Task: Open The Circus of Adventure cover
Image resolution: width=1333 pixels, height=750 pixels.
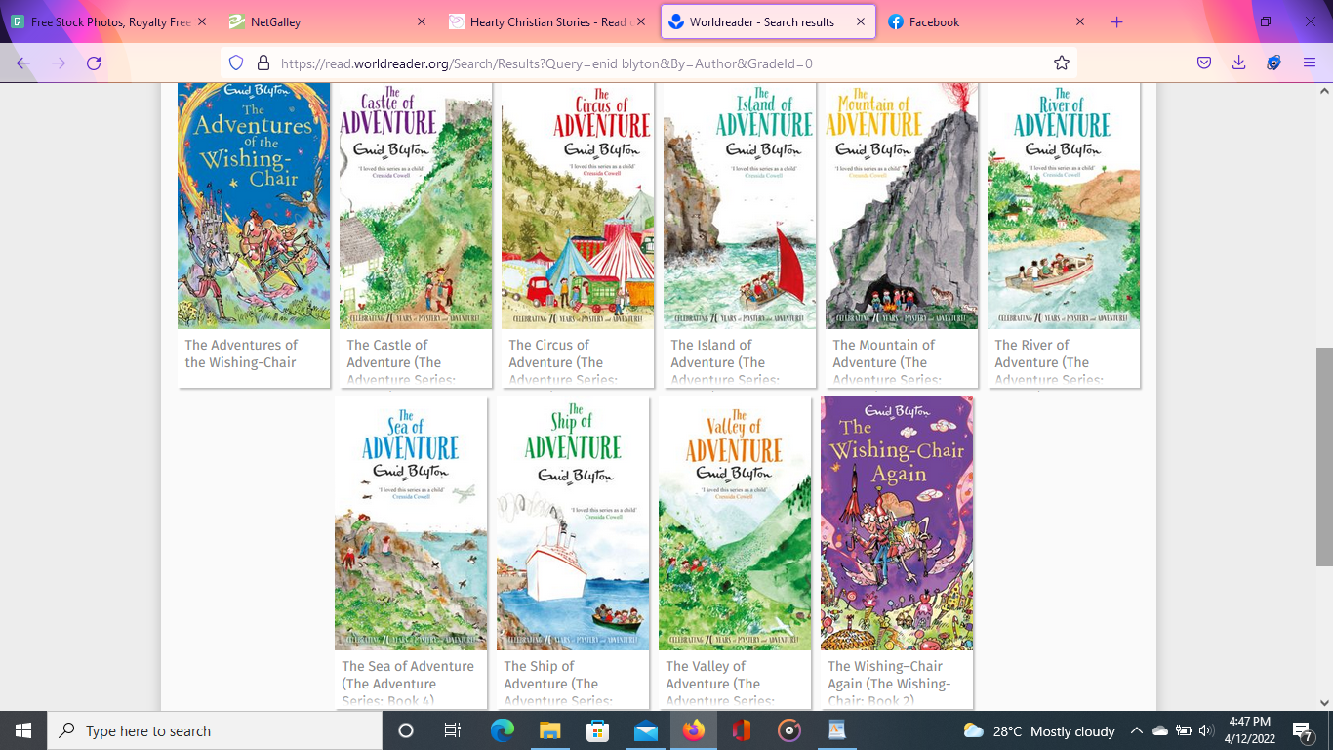Action: (578, 205)
